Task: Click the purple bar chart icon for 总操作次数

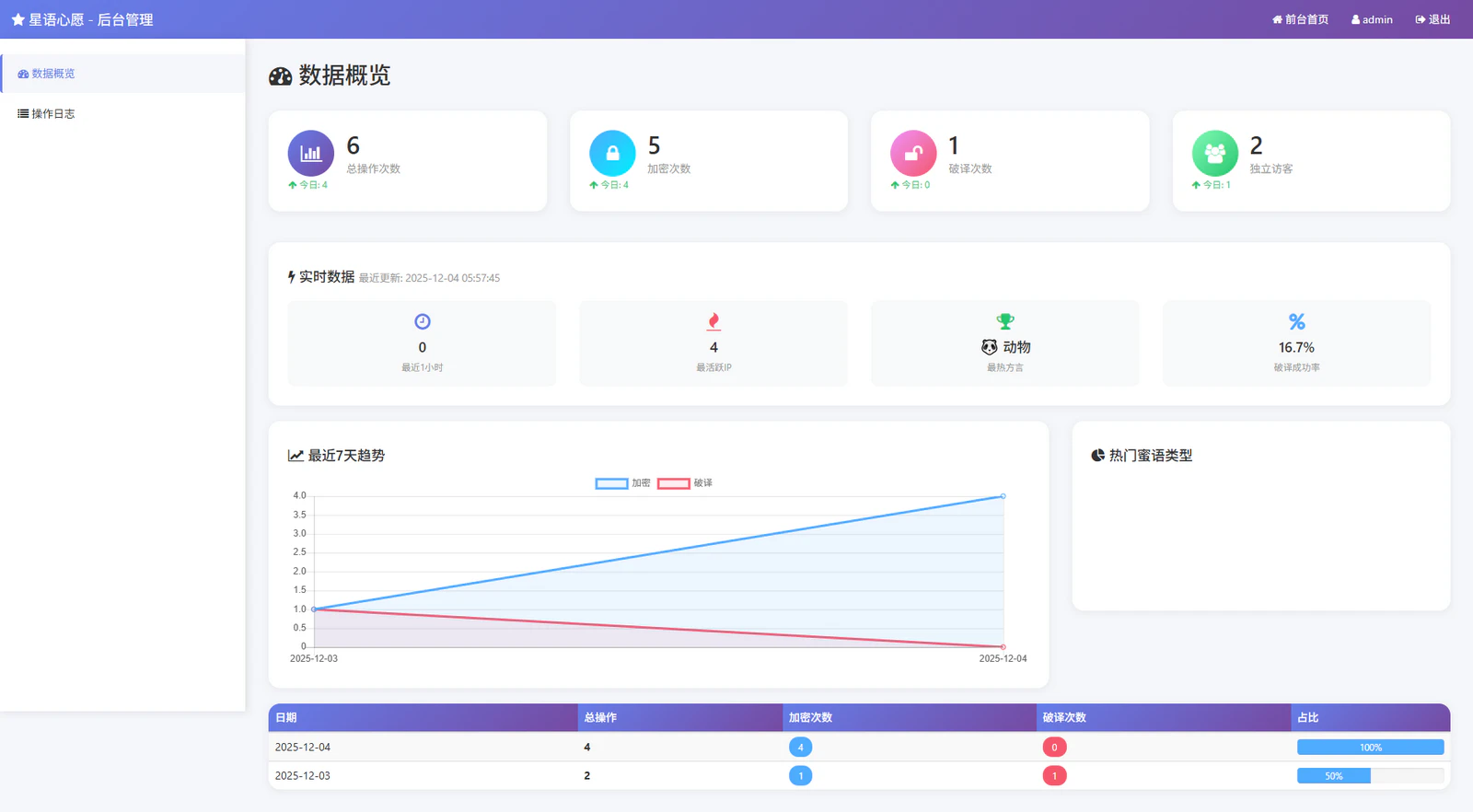Action: (x=311, y=153)
